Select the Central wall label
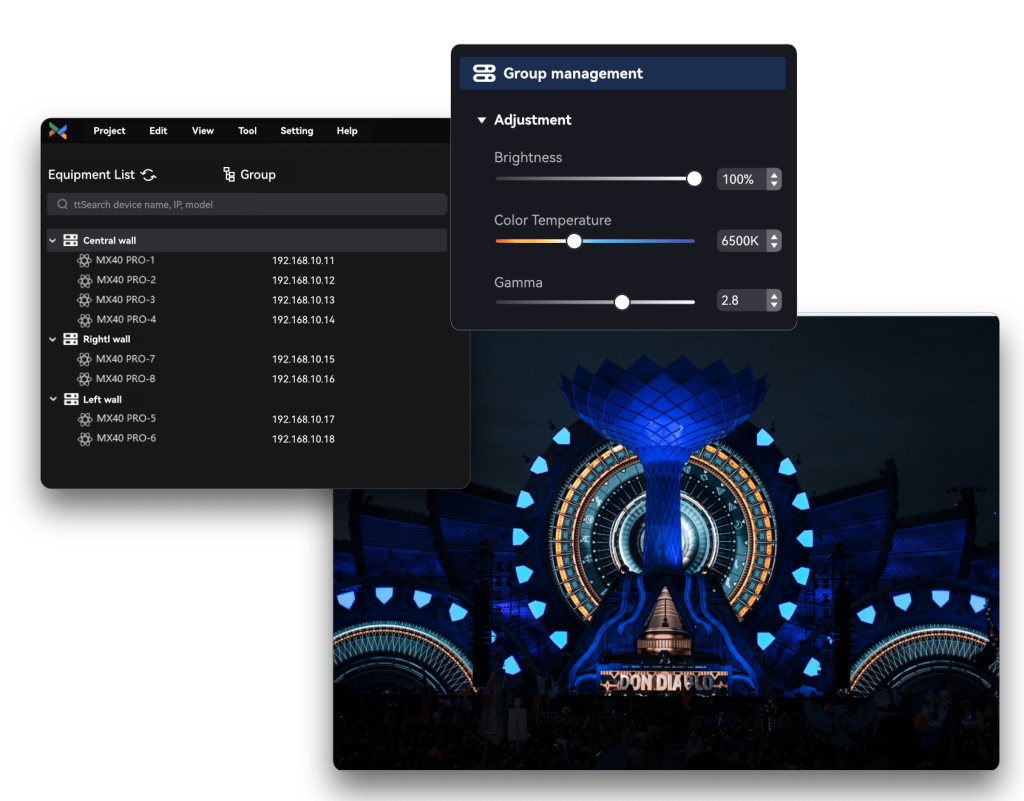The width and height of the screenshot is (1024, 801). pyautogui.click(x=109, y=240)
